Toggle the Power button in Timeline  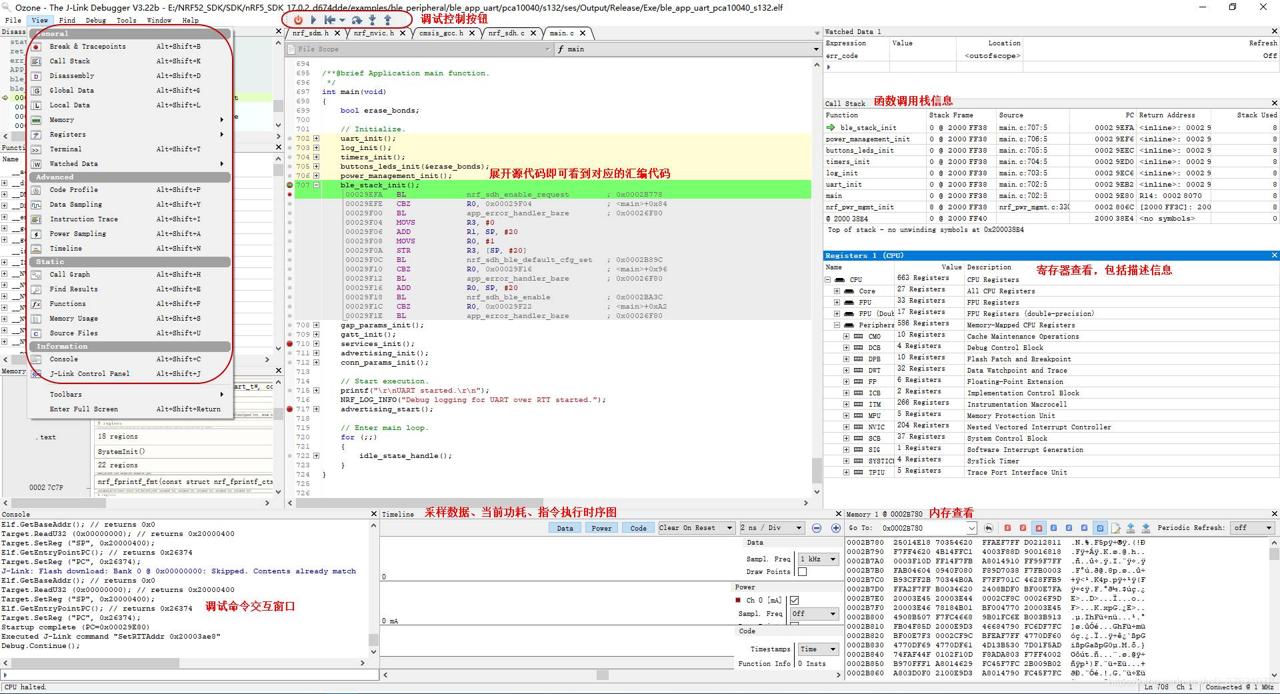601,528
